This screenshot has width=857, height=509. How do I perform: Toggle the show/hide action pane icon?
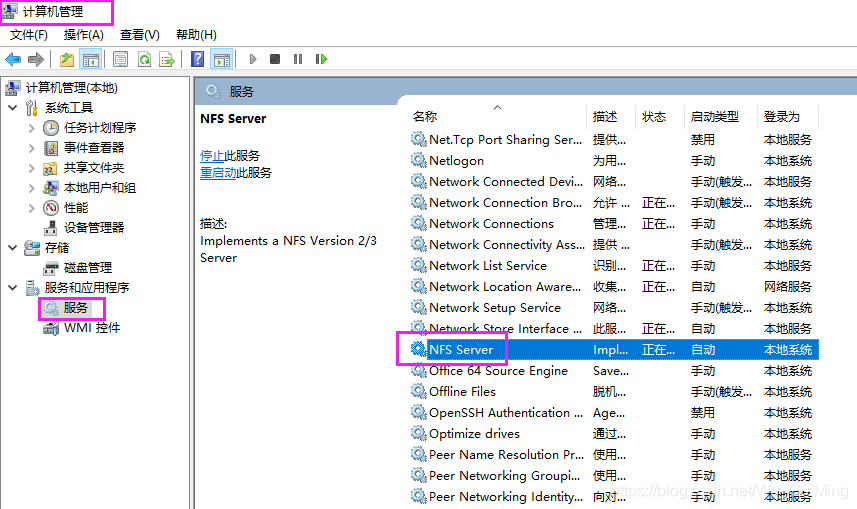222,59
